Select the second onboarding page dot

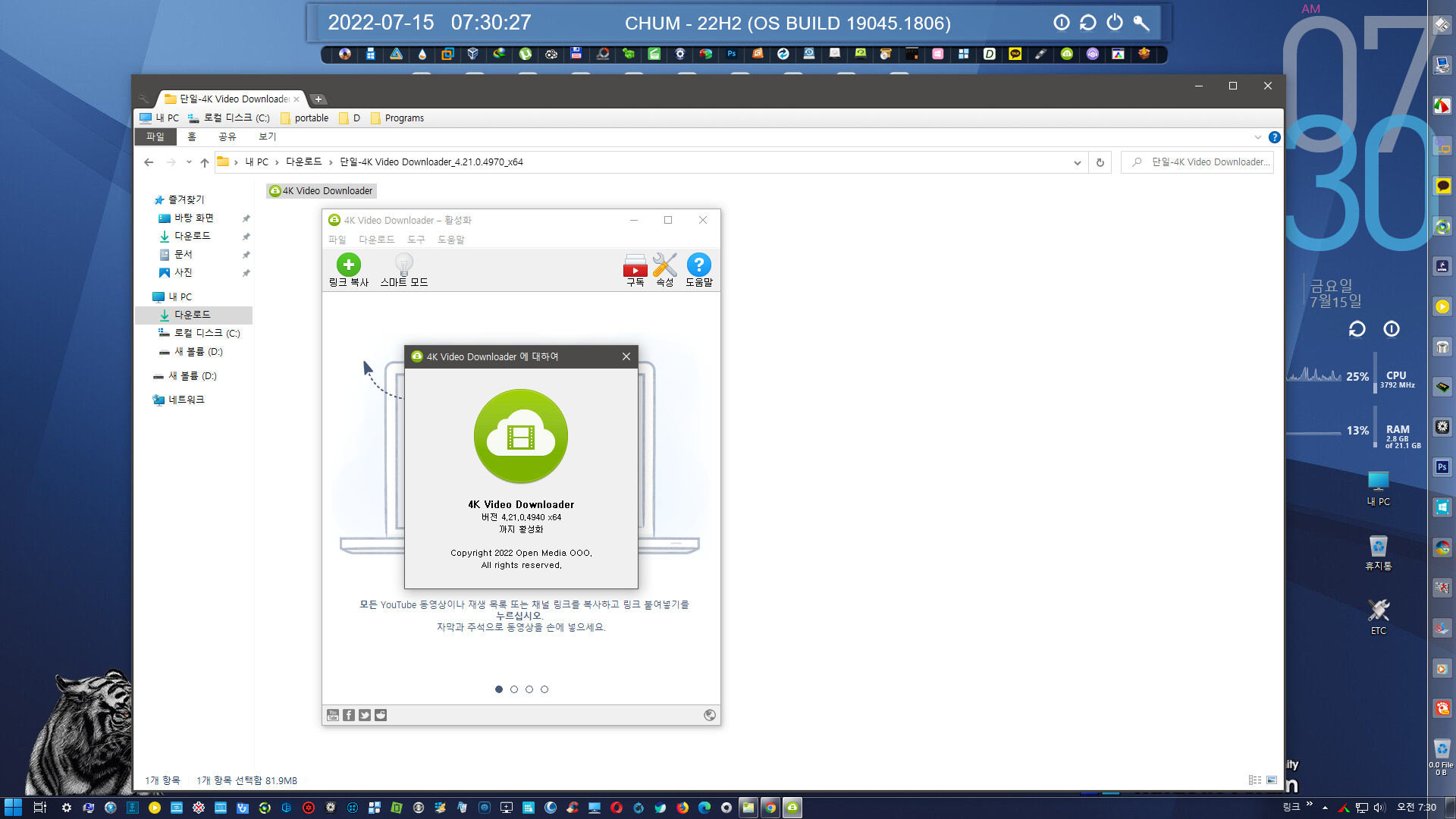(x=514, y=689)
